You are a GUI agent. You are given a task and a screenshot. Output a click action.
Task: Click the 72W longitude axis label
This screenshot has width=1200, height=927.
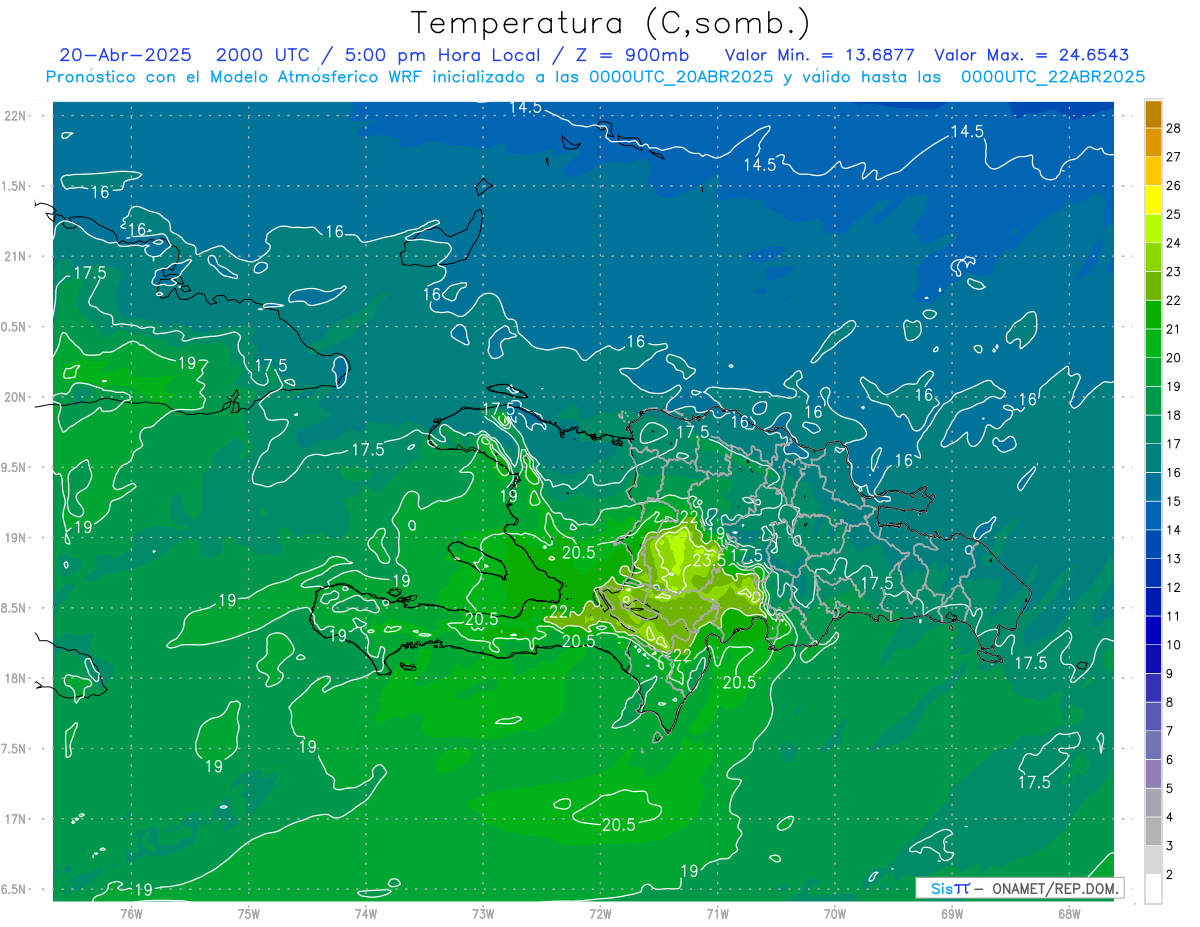pyautogui.click(x=600, y=913)
